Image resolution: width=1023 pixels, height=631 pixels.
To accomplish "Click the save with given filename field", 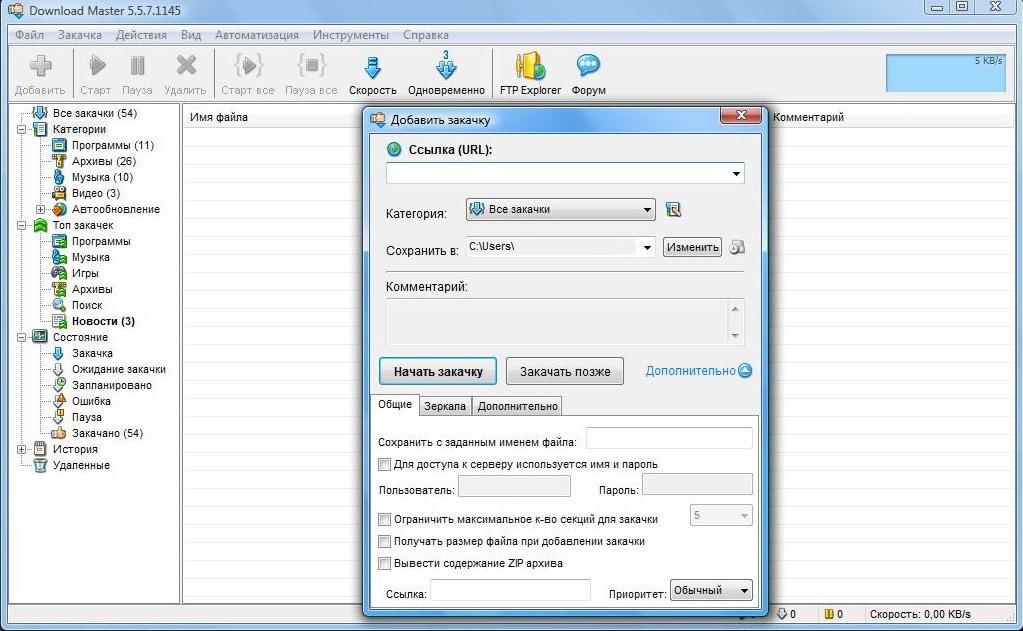I will (x=669, y=439).
